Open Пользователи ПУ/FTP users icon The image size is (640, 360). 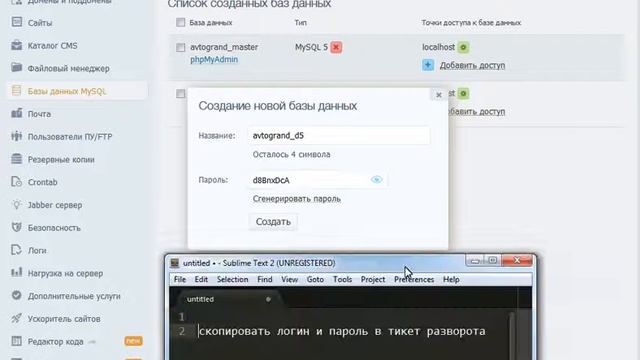pos(17,136)
